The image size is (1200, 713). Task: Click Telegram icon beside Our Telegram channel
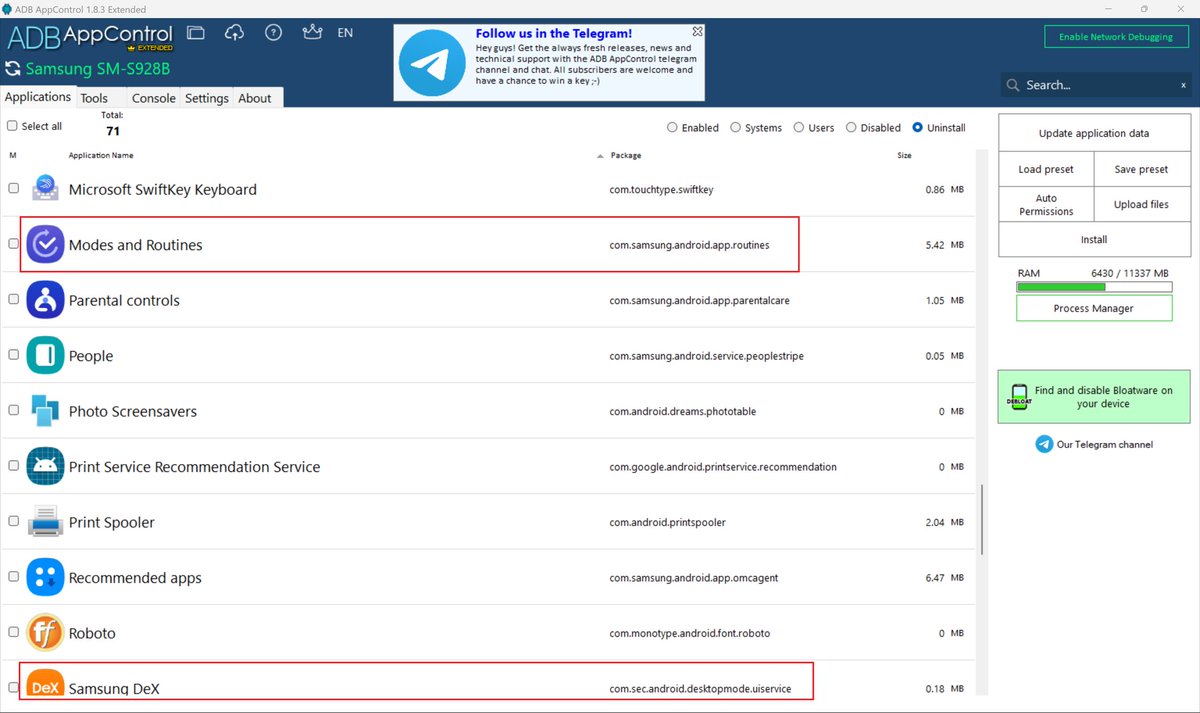1044,444
